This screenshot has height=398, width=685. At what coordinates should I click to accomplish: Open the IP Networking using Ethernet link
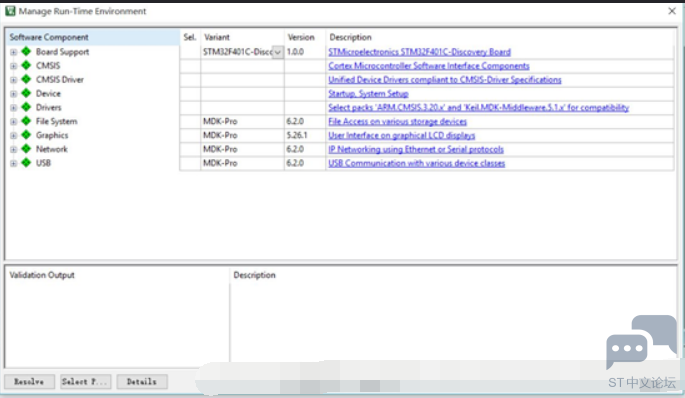416,149
